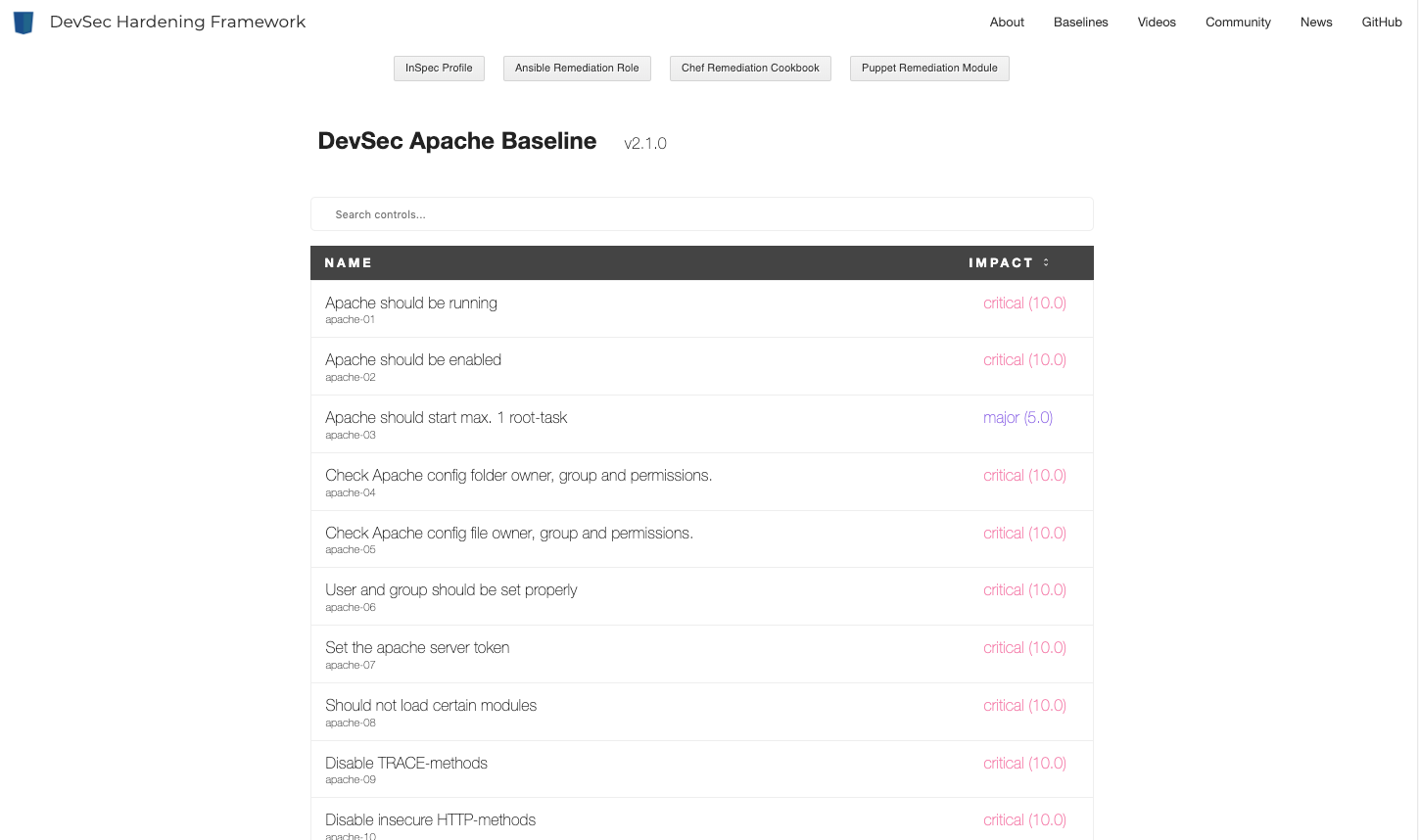
Task: Click the DevSec Apache Baseline heading
Action: [457, 141]
